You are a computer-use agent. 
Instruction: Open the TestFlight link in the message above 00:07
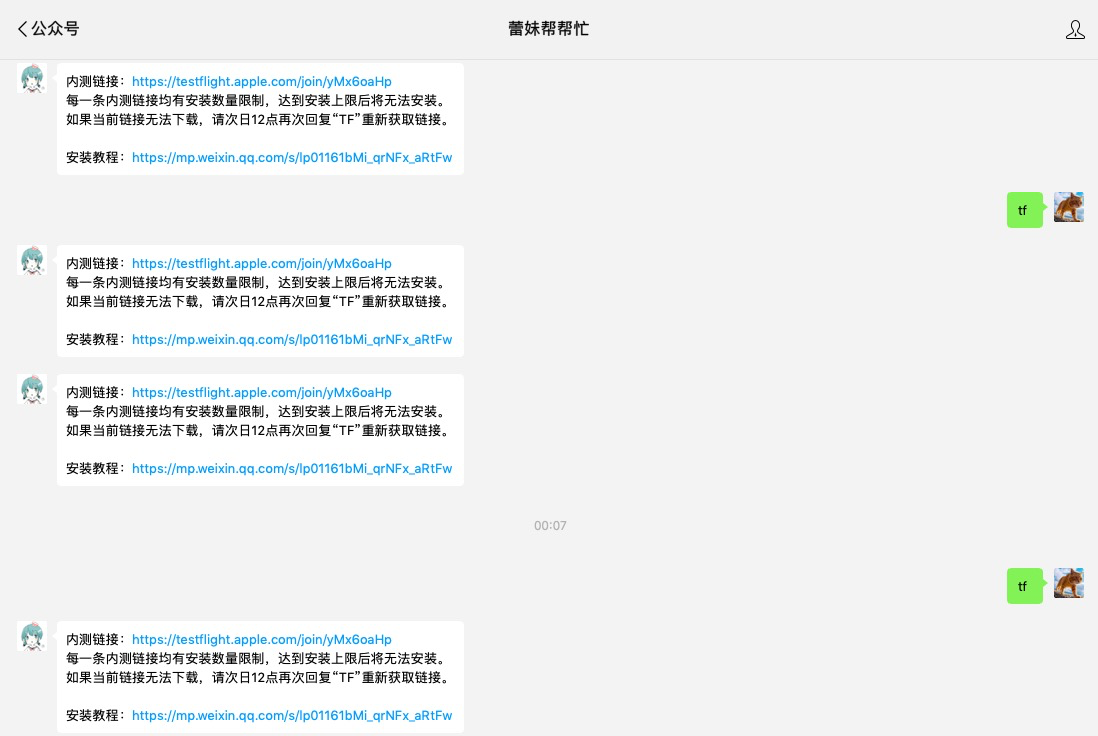[261, 393]
